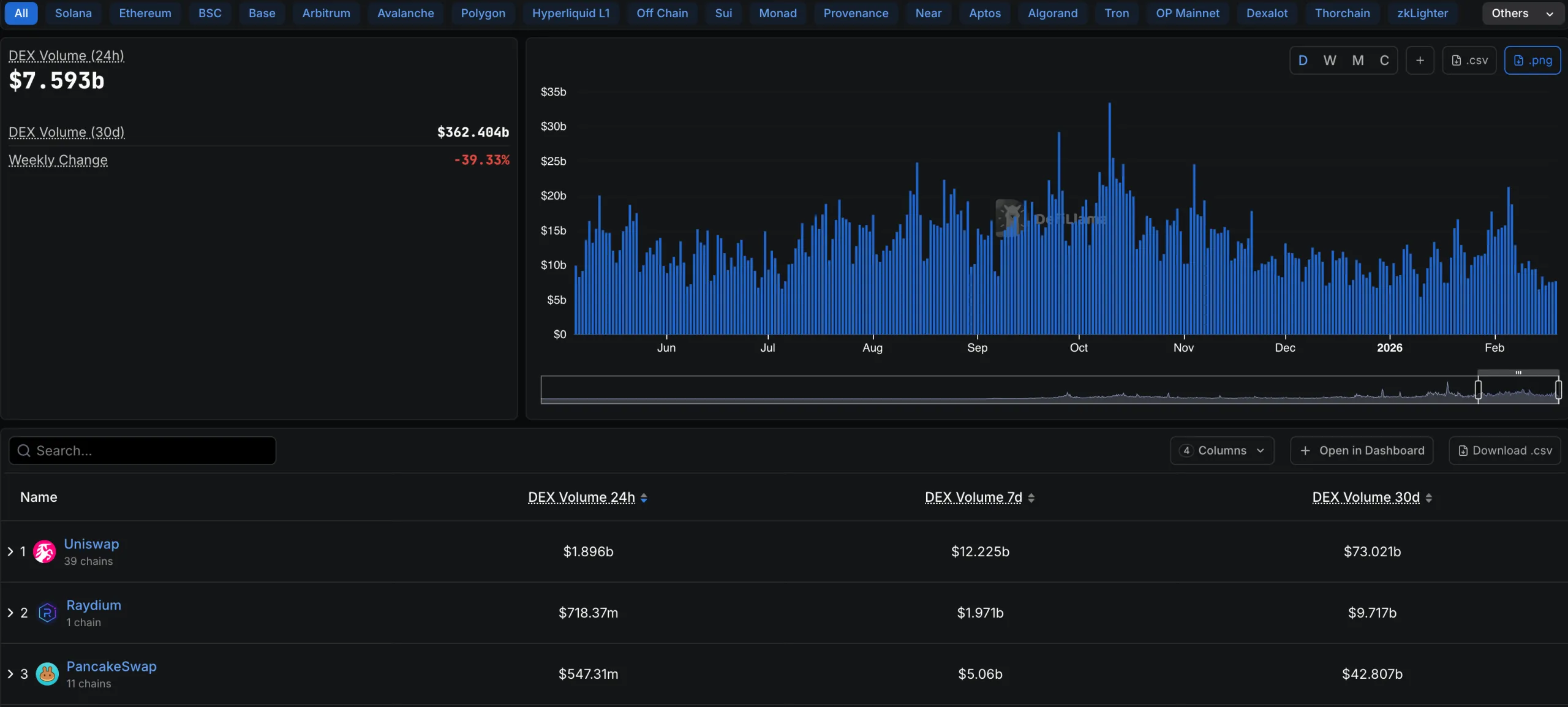Filter by Solana chain tab

(x=73, y=13)
